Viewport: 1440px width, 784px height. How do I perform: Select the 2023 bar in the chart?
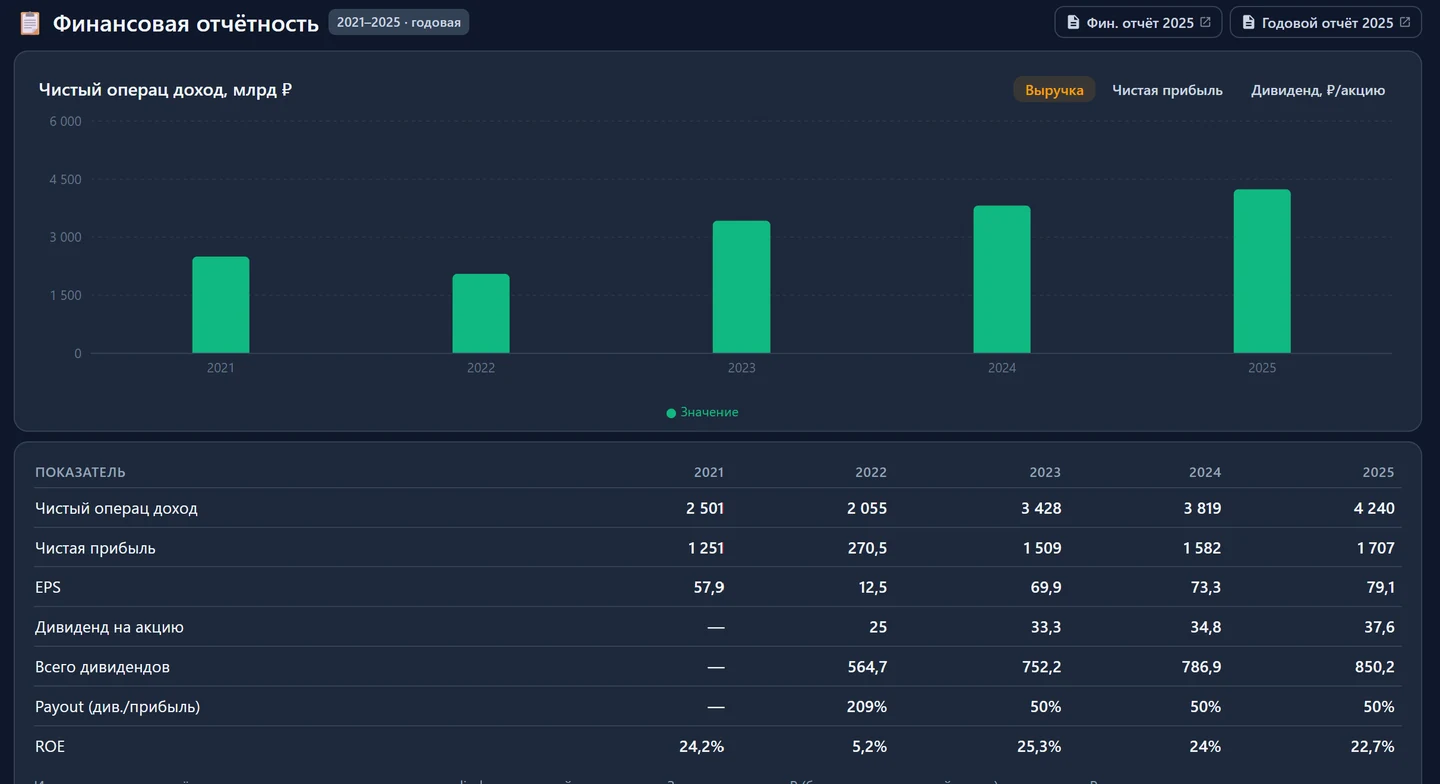click(741, 287)
